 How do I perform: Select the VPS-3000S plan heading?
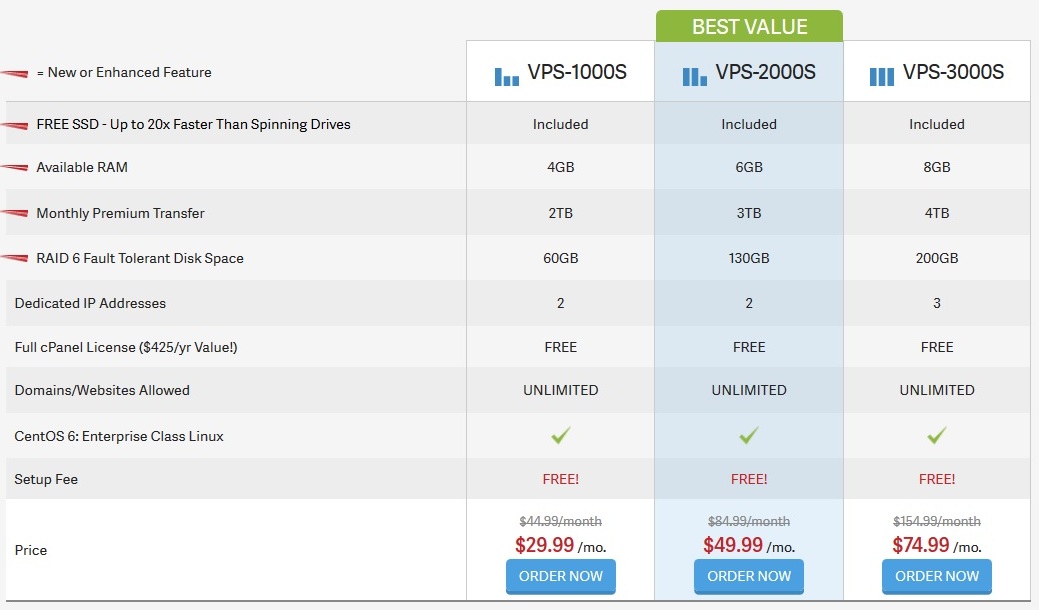953,73
